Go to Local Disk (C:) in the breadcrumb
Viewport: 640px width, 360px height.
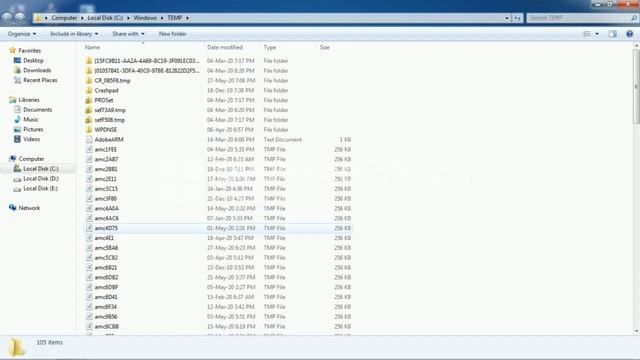tap(105, 18)
